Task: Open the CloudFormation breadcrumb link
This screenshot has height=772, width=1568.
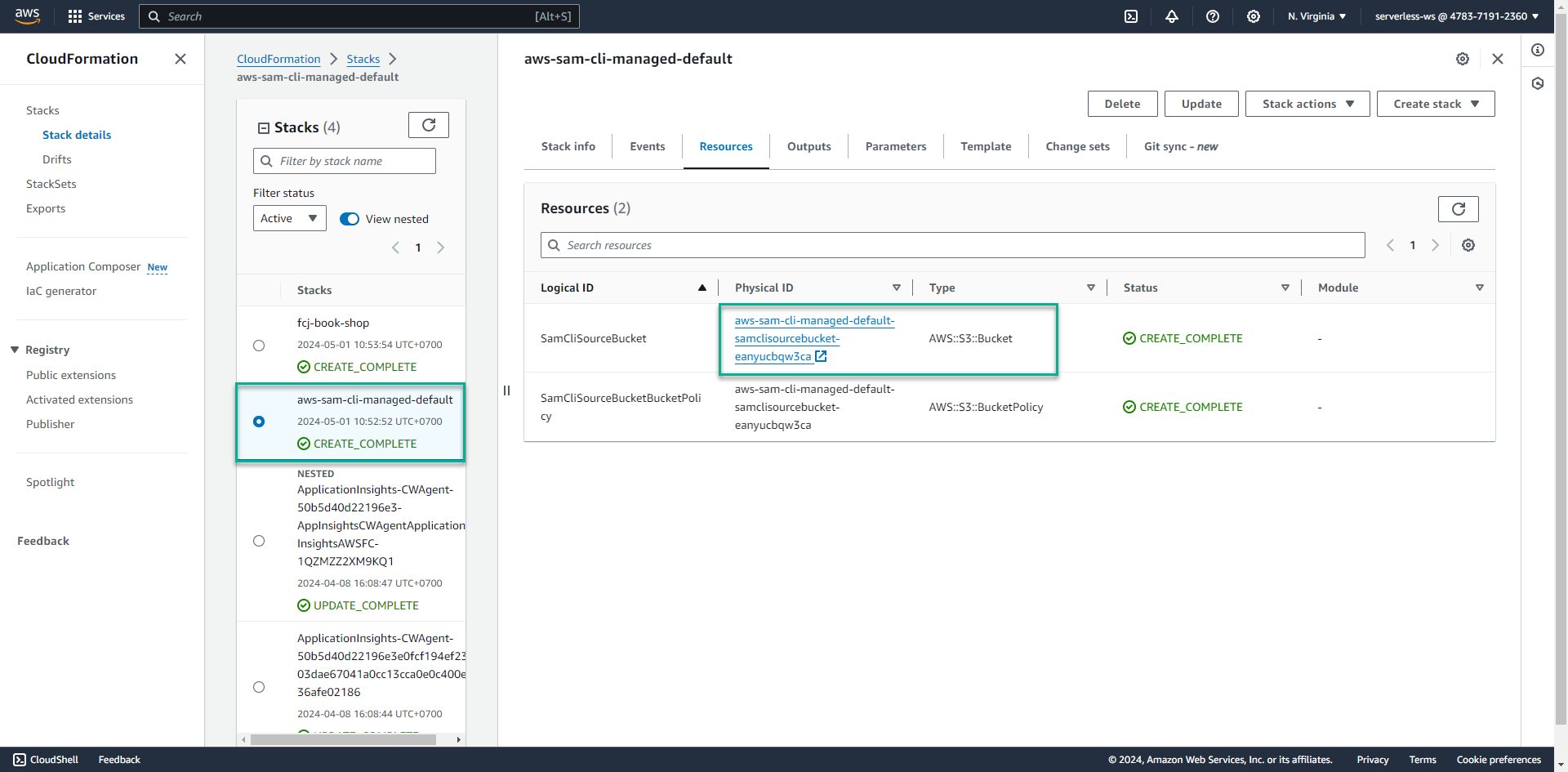Action: point(278,59)
